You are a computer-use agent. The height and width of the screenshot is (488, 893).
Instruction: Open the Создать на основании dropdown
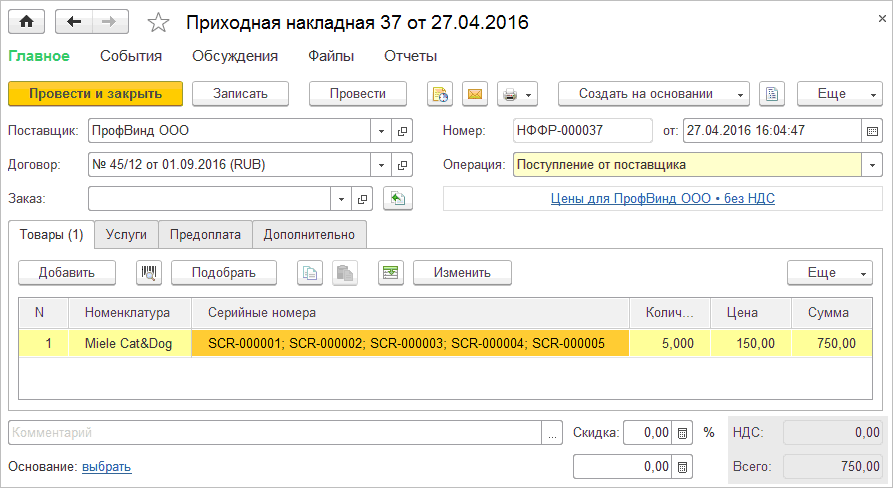[654, 94]
